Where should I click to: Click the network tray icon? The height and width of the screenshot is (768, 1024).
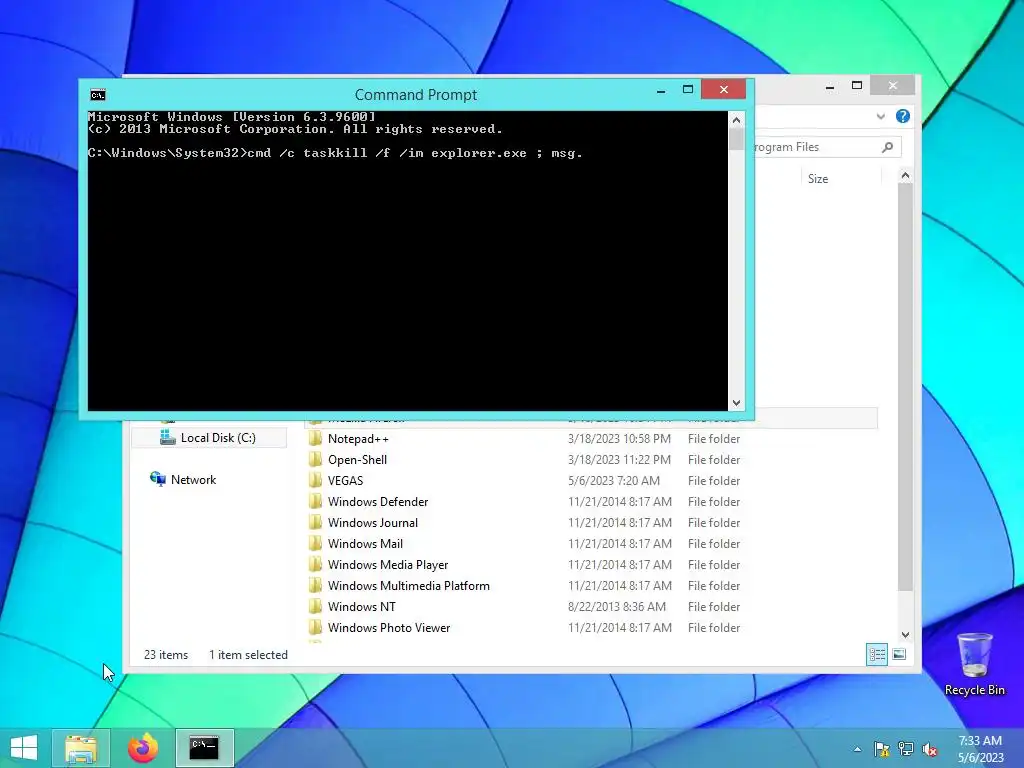(x=906, y=749)
